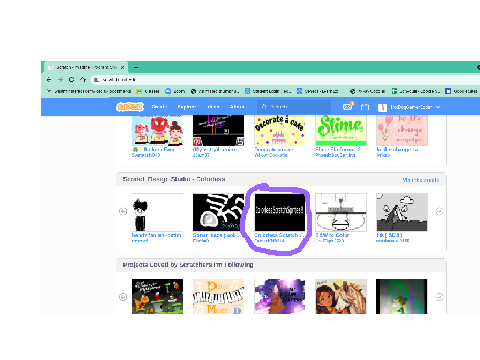The image size is (480, 360).
Task: Open the Explore menu item
Action: tap(187, 107)
